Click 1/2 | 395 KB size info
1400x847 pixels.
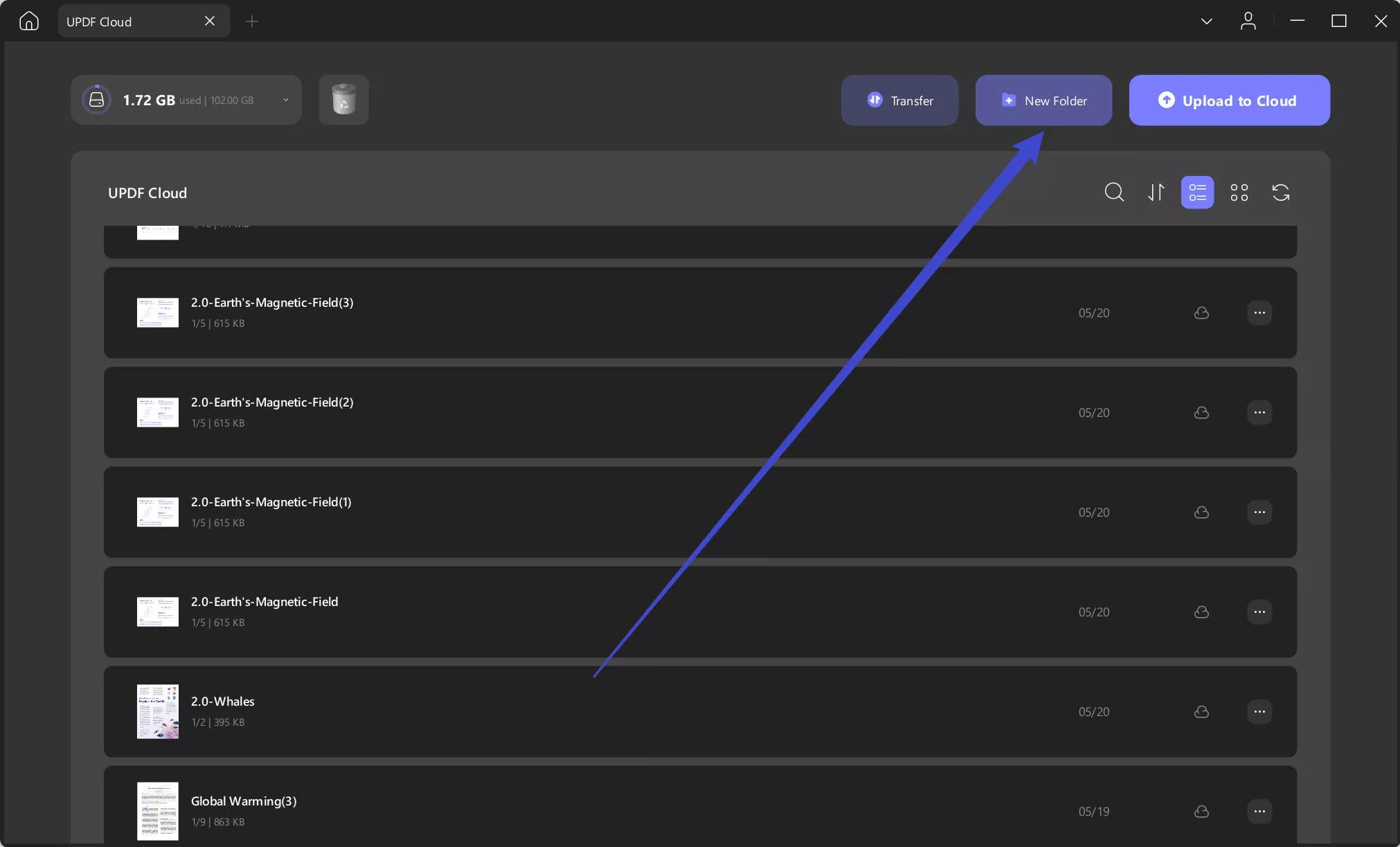(218, 722)
